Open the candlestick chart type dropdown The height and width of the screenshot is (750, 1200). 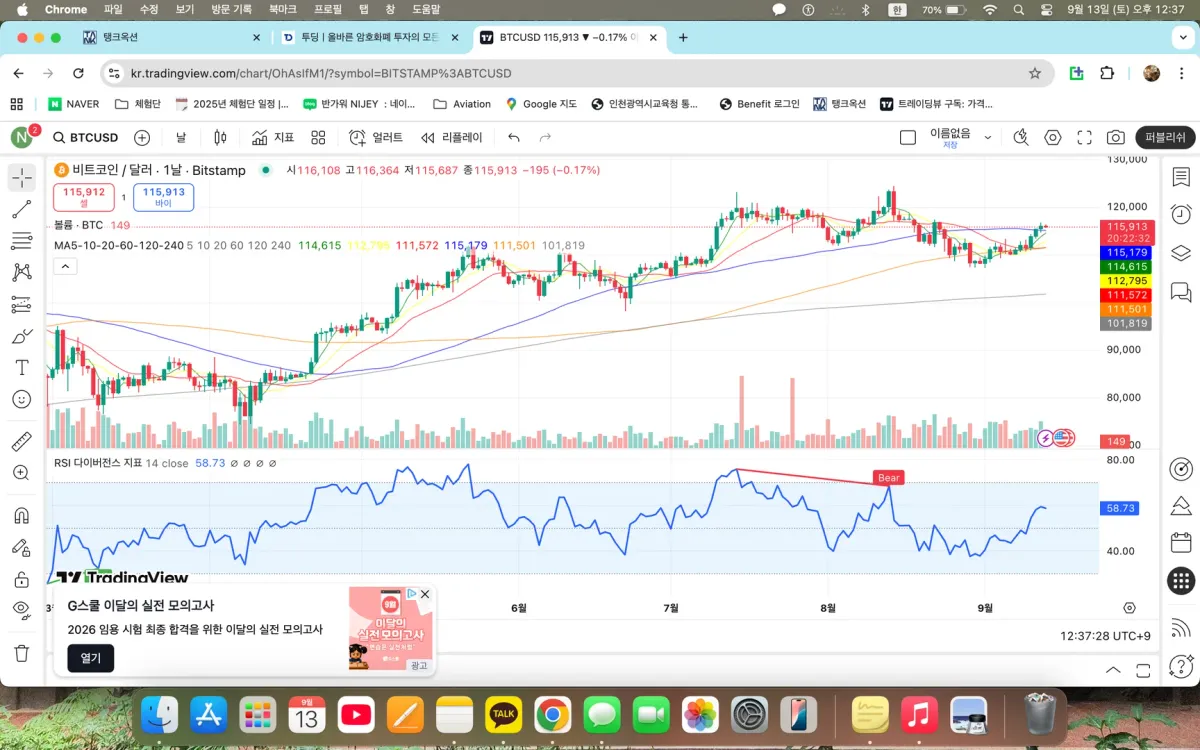pyautogui.click(x=220, y=138)
